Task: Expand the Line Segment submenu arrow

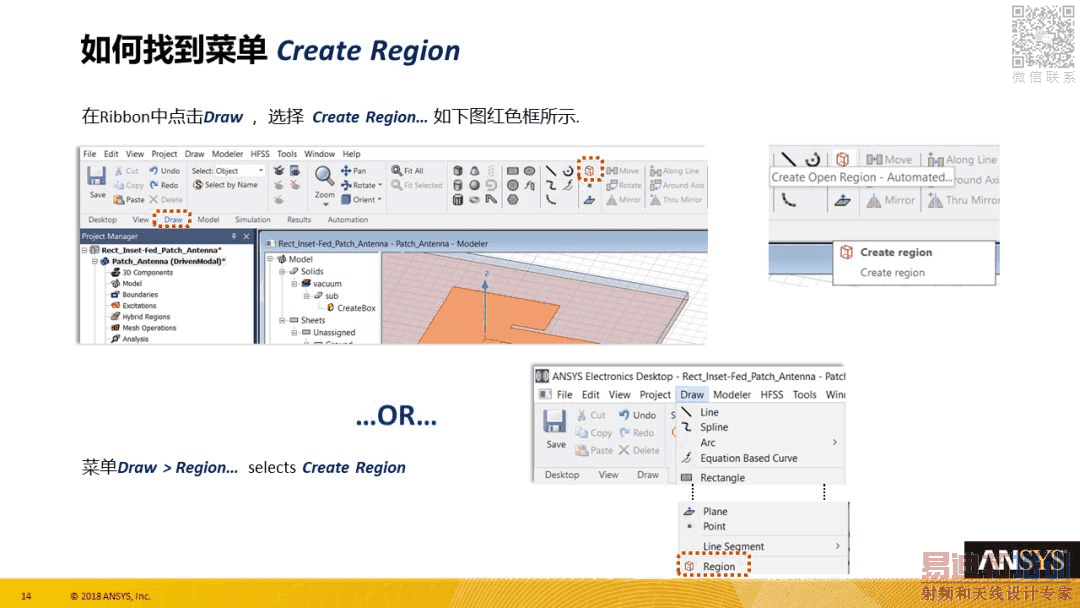Action: [838, 546]
